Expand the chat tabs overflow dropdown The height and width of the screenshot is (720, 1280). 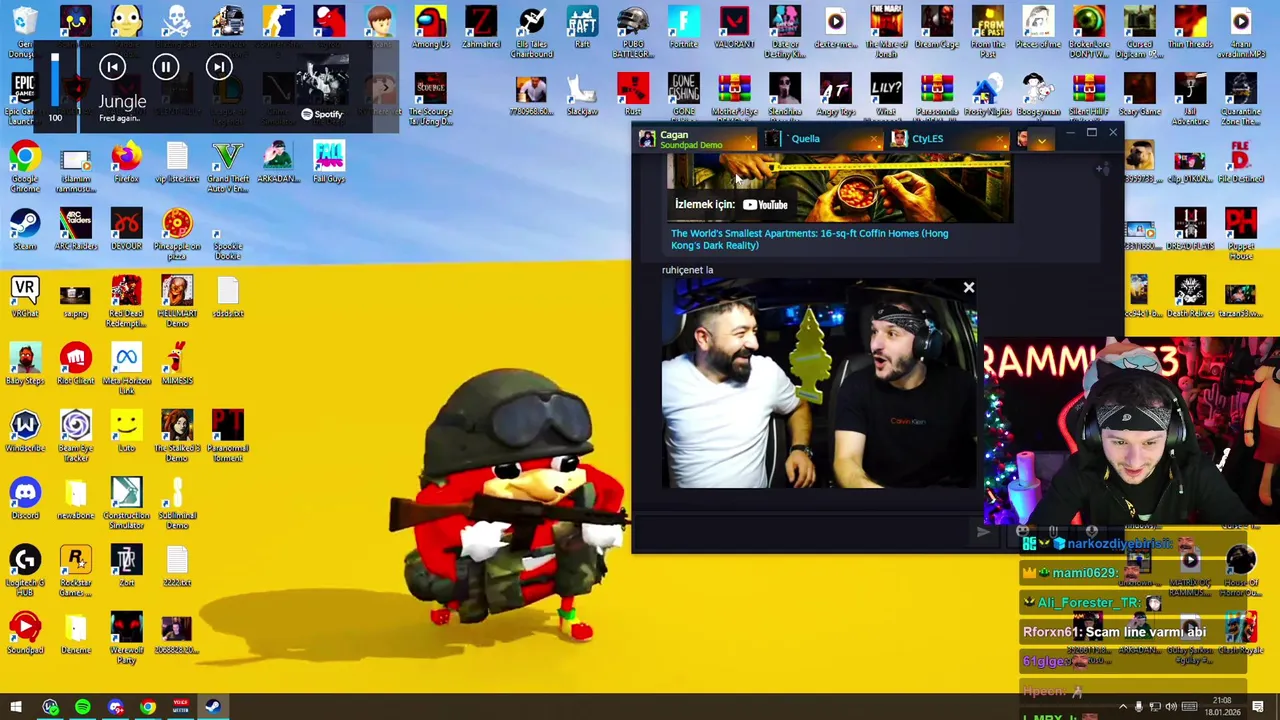pyautogui.click(x=1041, y=141)
